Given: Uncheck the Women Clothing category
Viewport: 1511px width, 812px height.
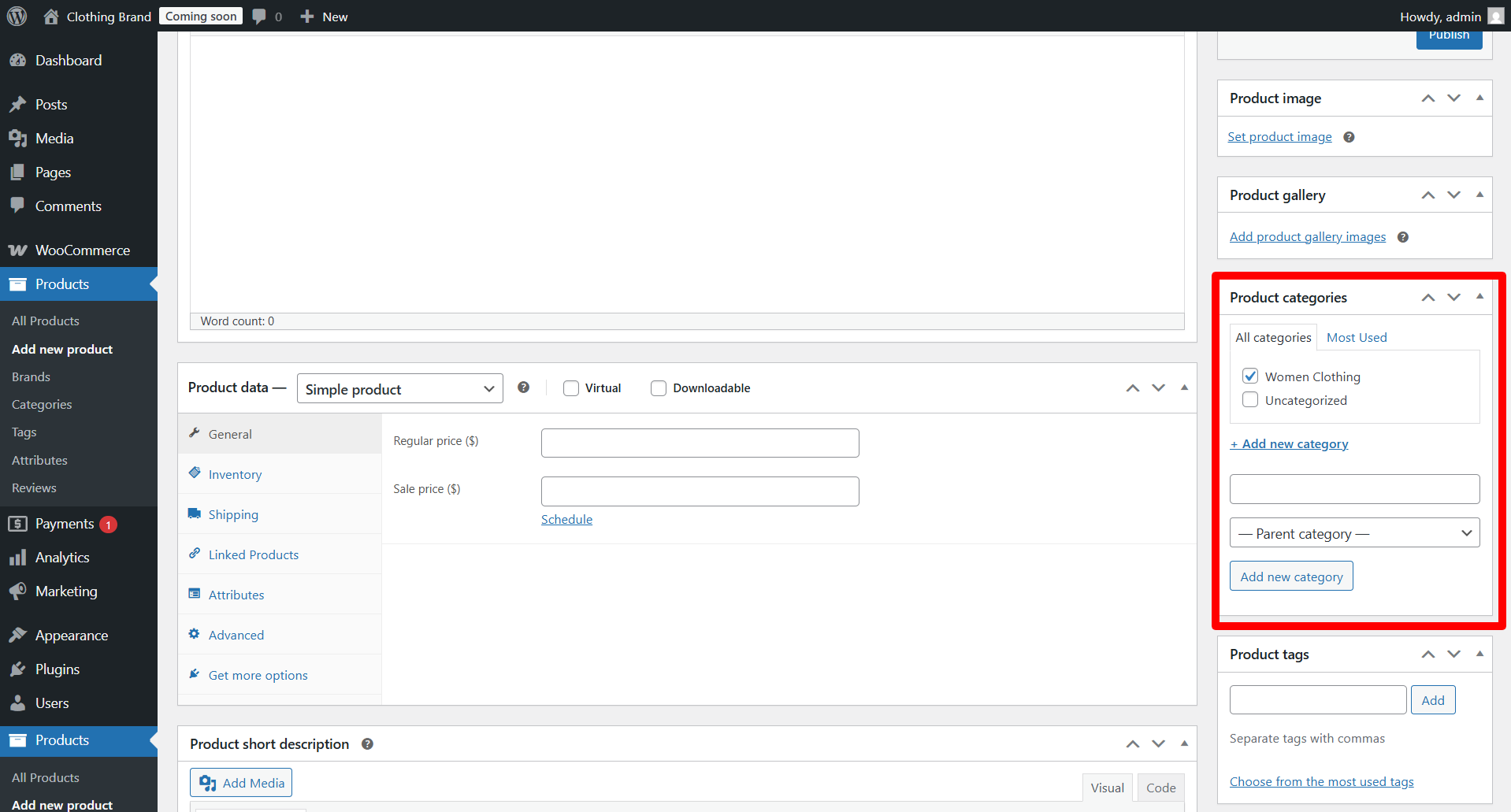Looking at the screenshot, I should (x=1250, y=376).
